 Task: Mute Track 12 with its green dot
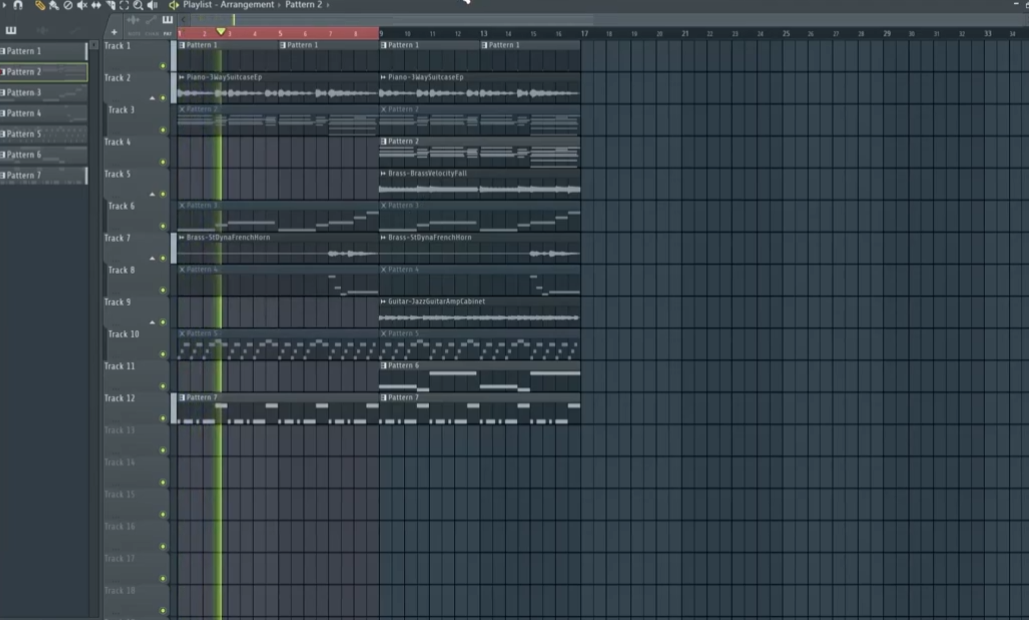pos(163,419)
